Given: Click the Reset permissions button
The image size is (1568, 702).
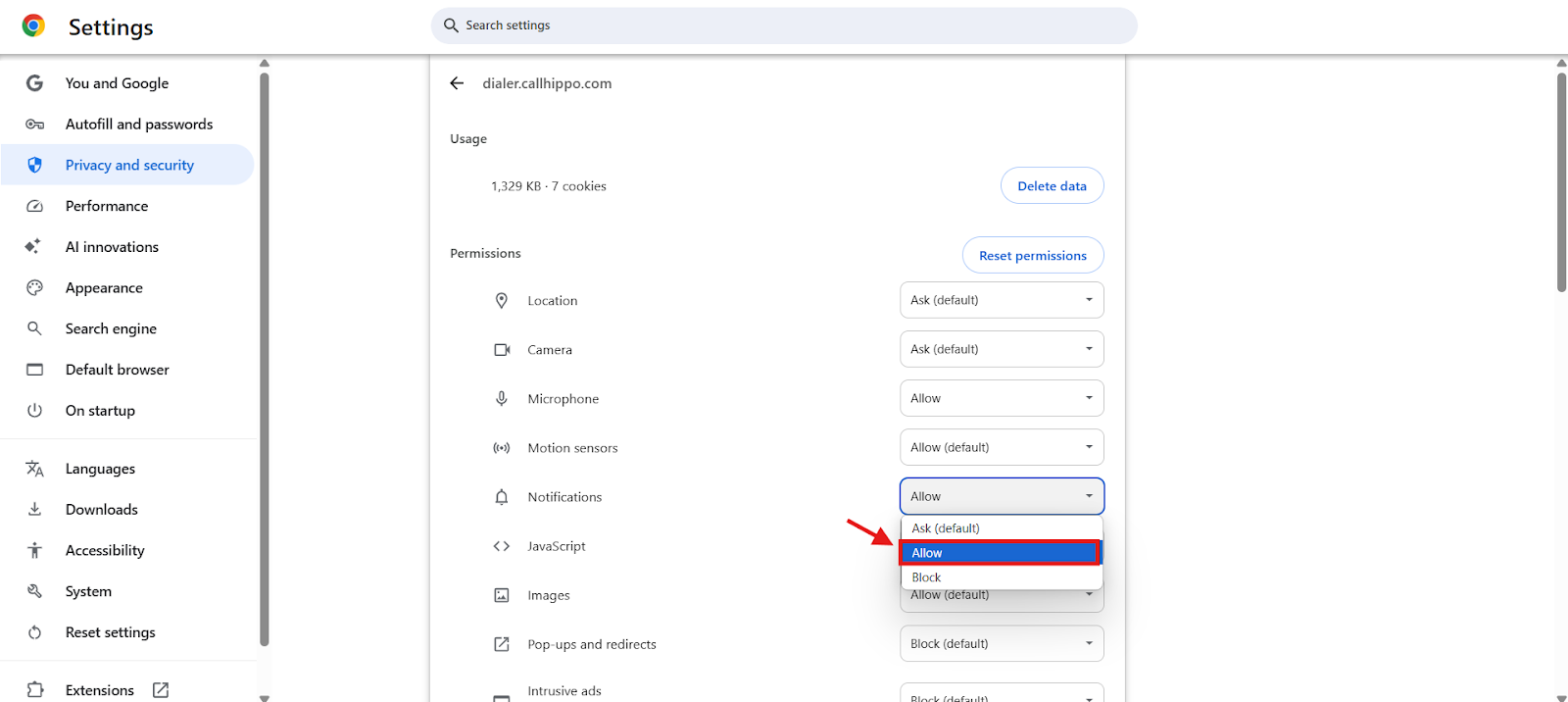Looking at the screenshot, I should [1033, 255].
